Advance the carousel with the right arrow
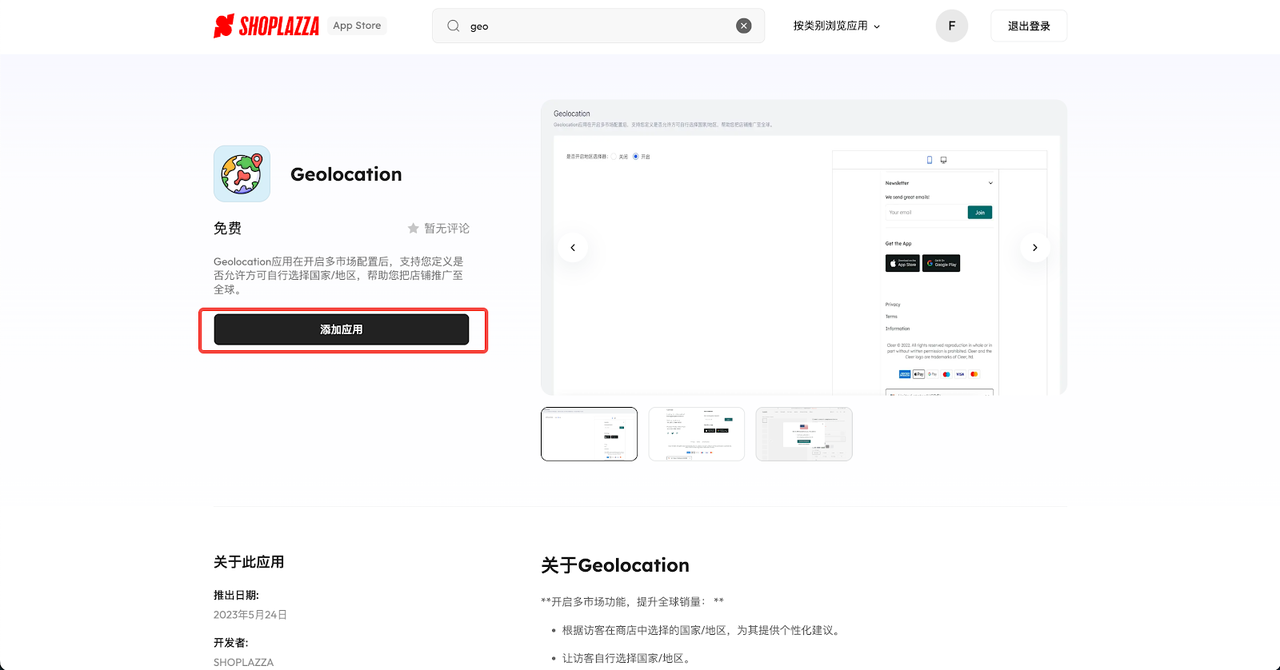1280x670 pixels. pos(1035,247)
